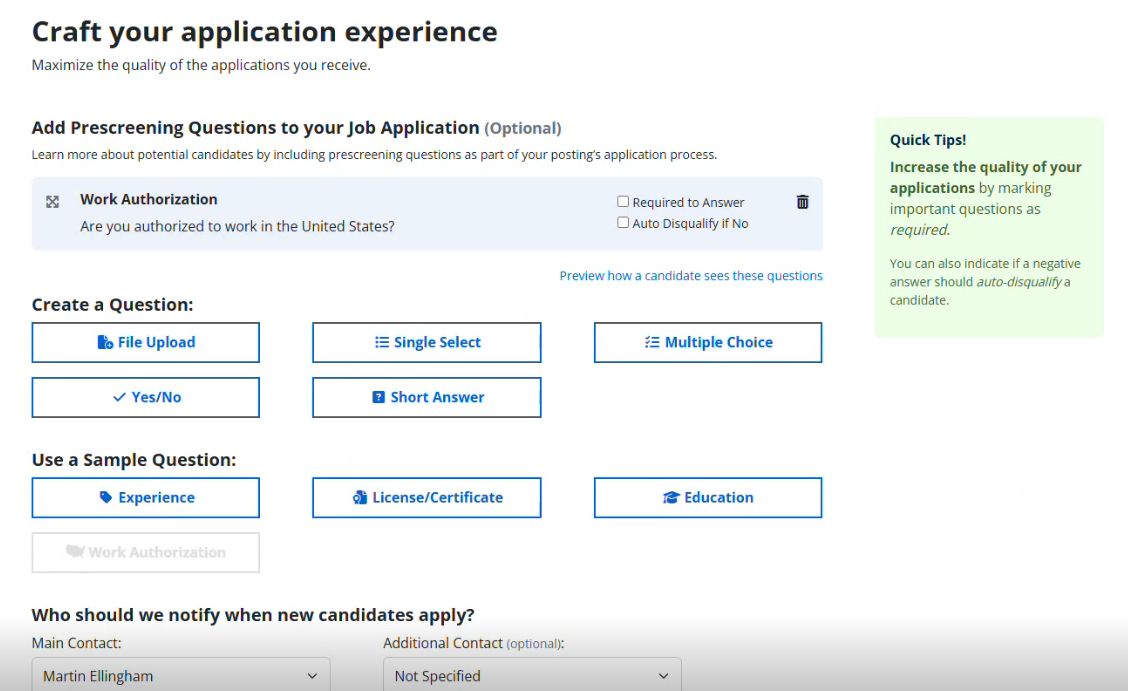1128x691 pixels.
Task: Open the Main Contact dropdown showing Martin Ellingham
Action: point(181,675)
